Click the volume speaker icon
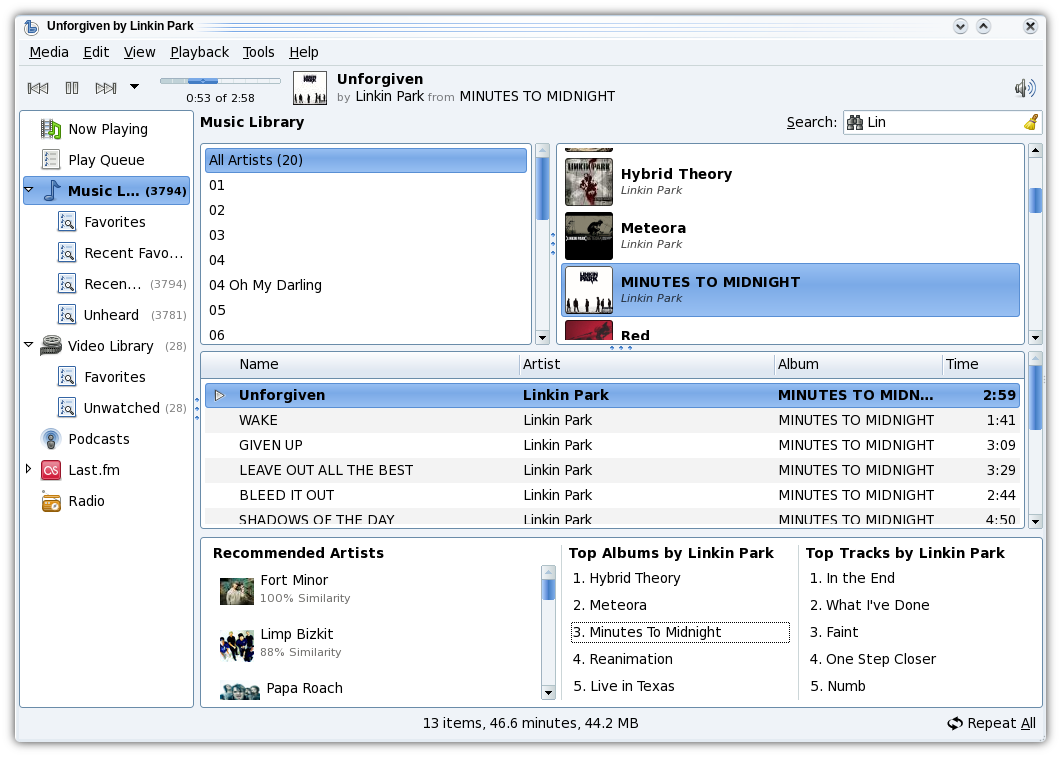The image size is (1061, 757). coord(1024,88)
